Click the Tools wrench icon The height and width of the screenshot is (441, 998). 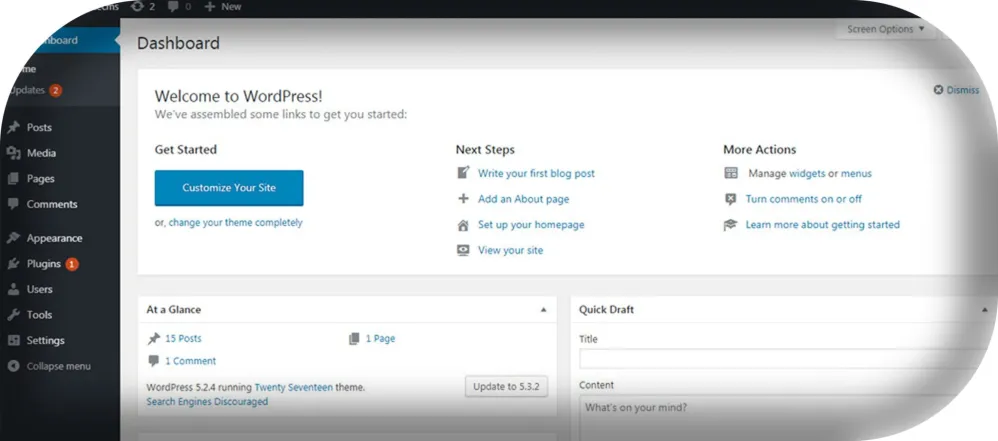coord(13,315)
